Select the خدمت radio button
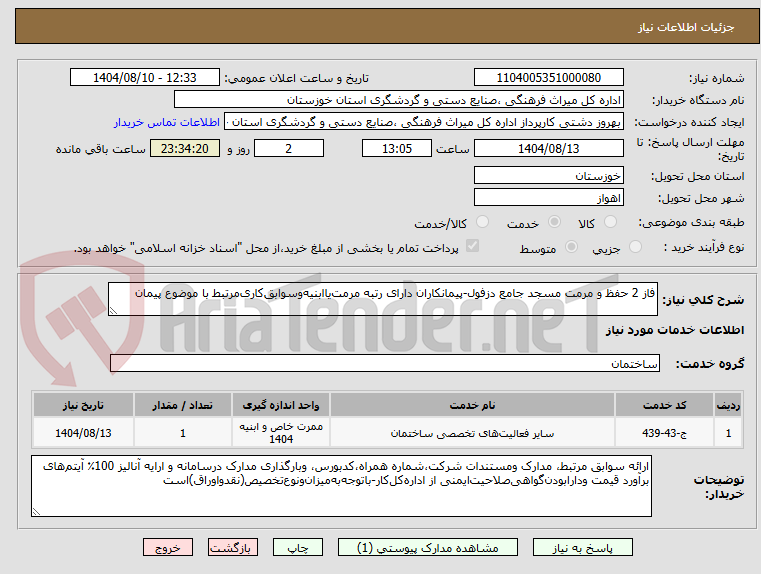Image resolution: width=761 pixels, height=574 pixels. coord(554,222)
